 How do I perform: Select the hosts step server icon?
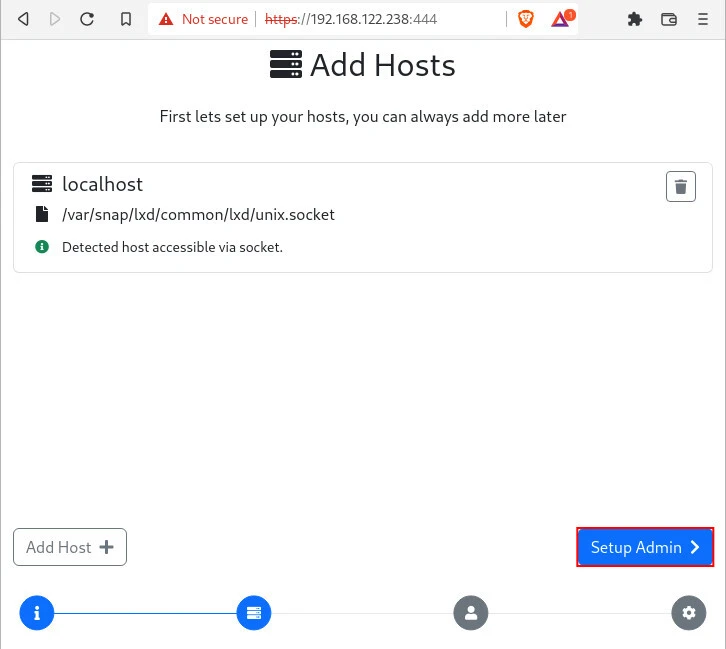coord(253,612)
